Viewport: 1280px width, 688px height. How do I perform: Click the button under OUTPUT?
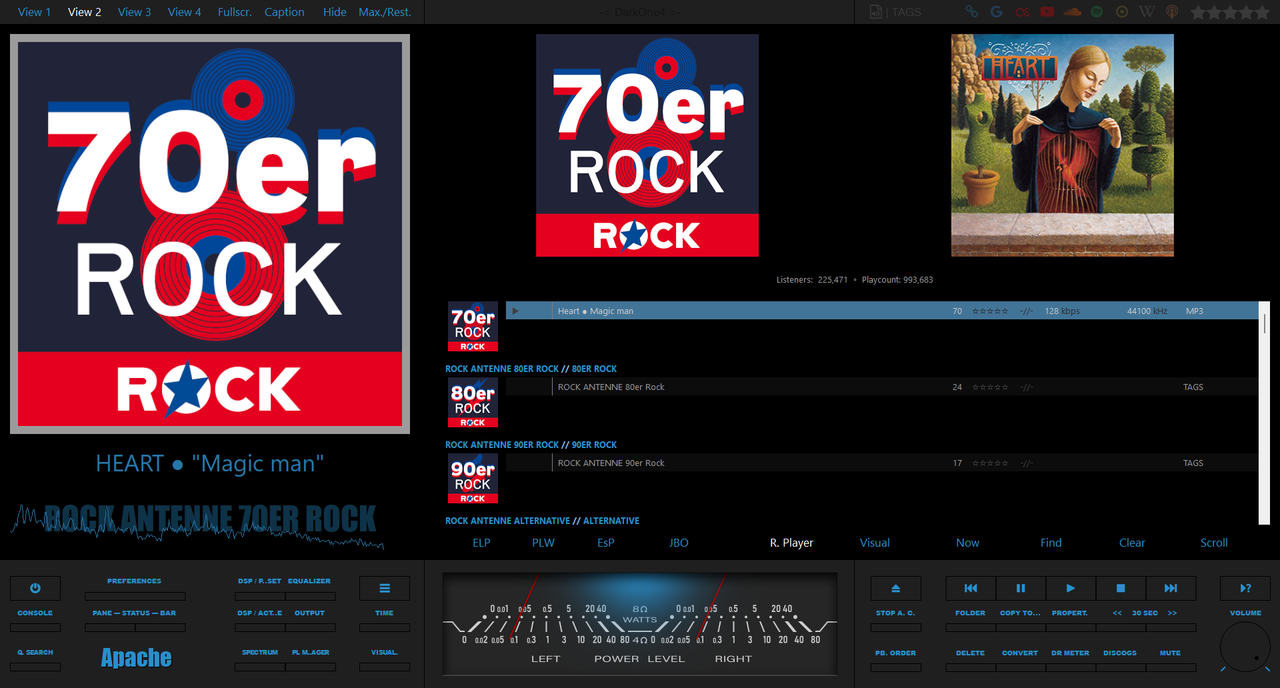310,628
